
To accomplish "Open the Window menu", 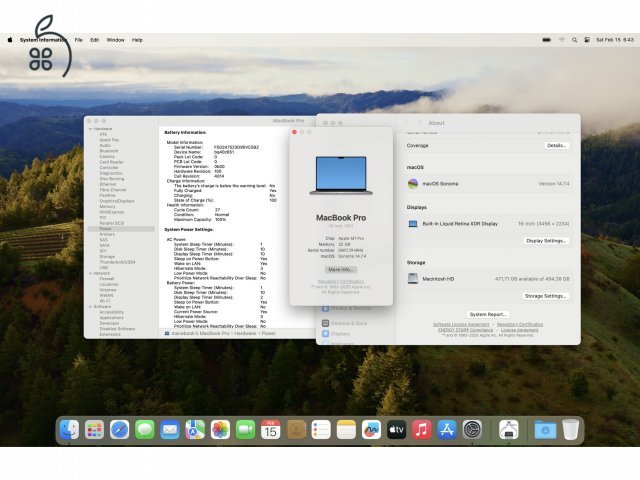I will coord(116,40).
